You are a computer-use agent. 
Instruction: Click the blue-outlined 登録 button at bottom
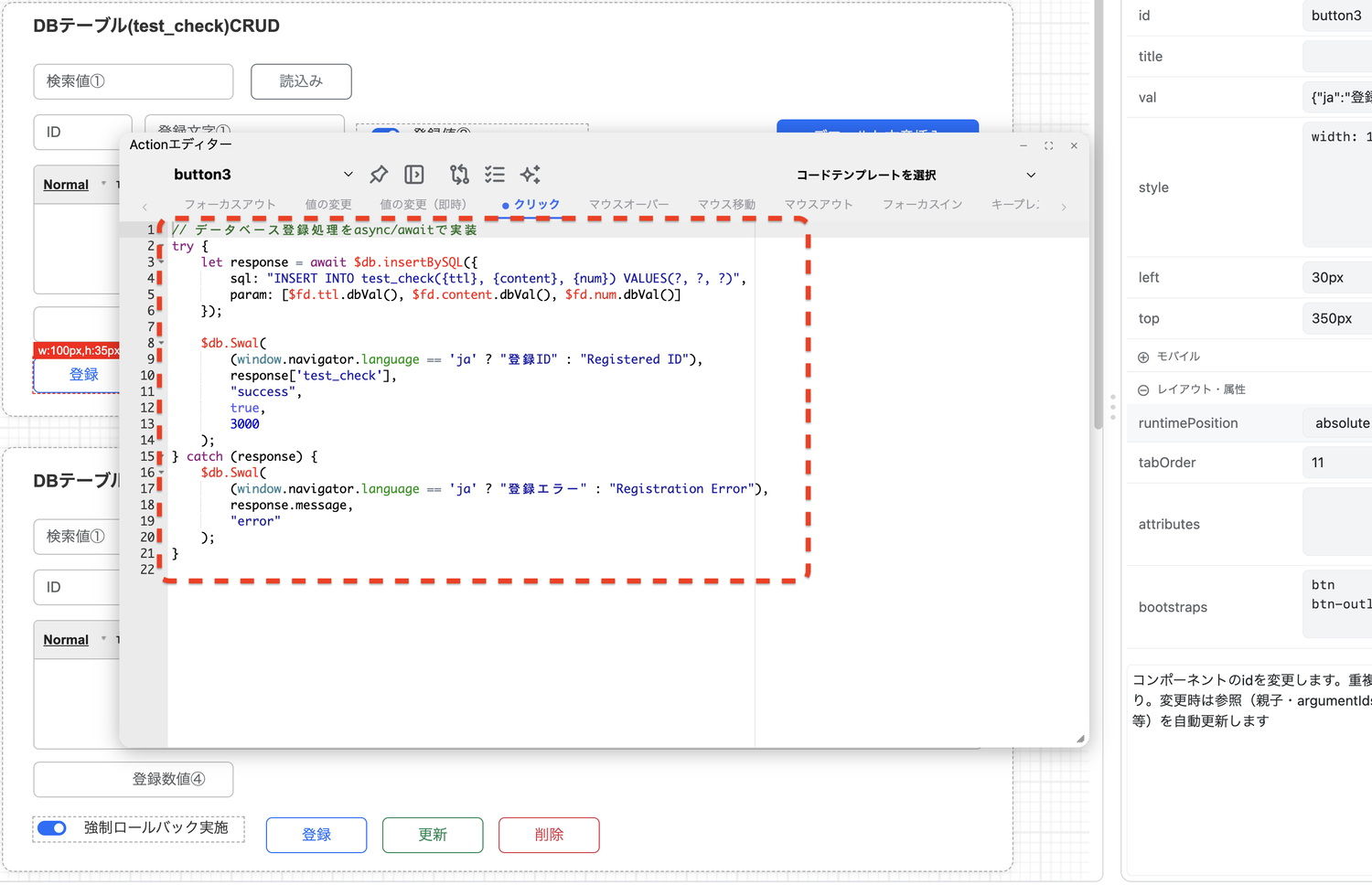click(x=316, y=835)
